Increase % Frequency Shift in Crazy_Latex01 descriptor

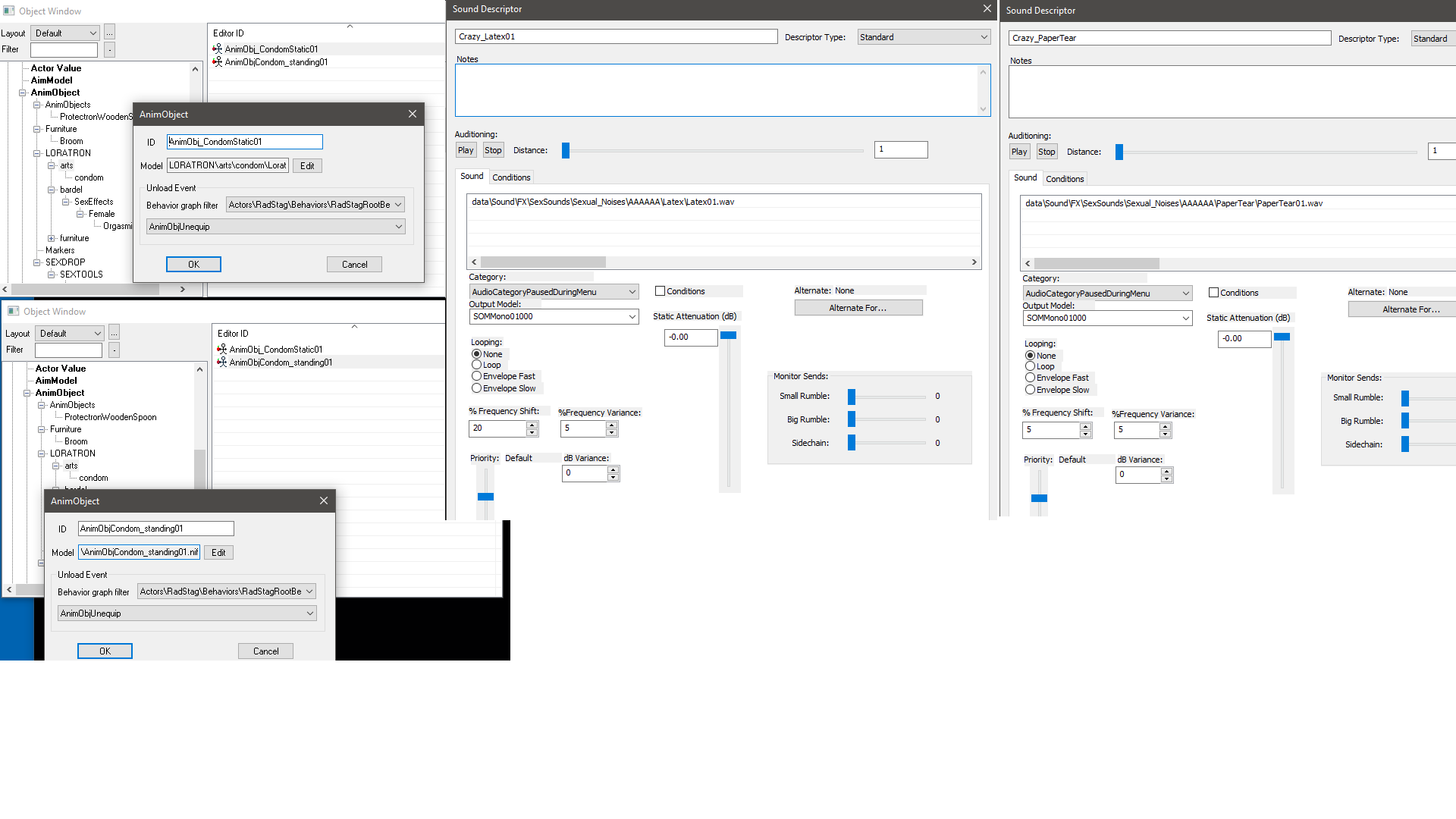point(532,425)
